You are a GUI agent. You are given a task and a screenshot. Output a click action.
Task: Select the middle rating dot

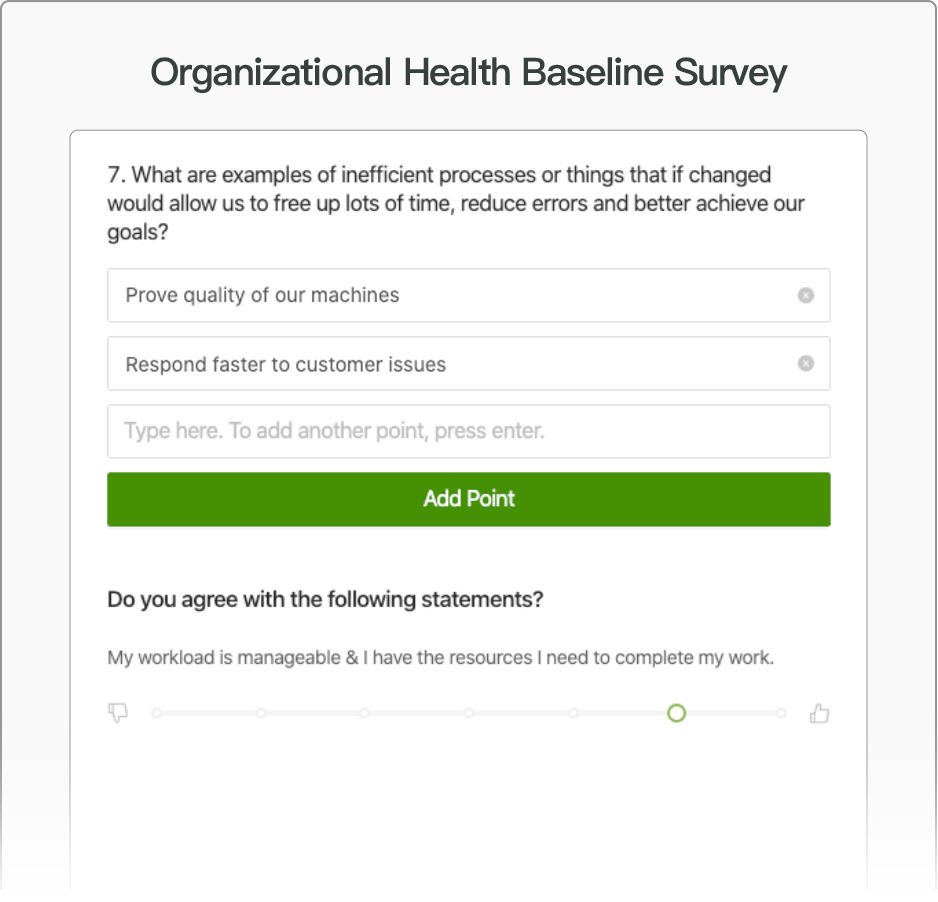coord(469,713)
